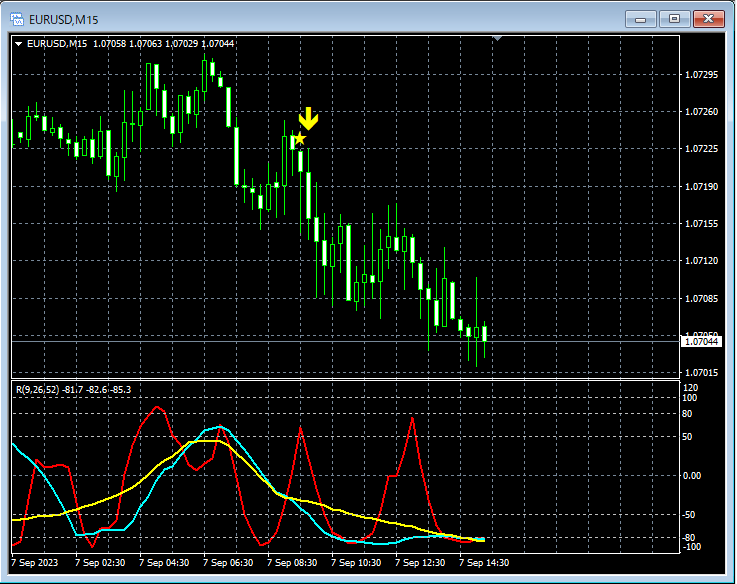Maximize the EURUSD,M15 chart window
737x584 pixels.
[x=674, y=19]
